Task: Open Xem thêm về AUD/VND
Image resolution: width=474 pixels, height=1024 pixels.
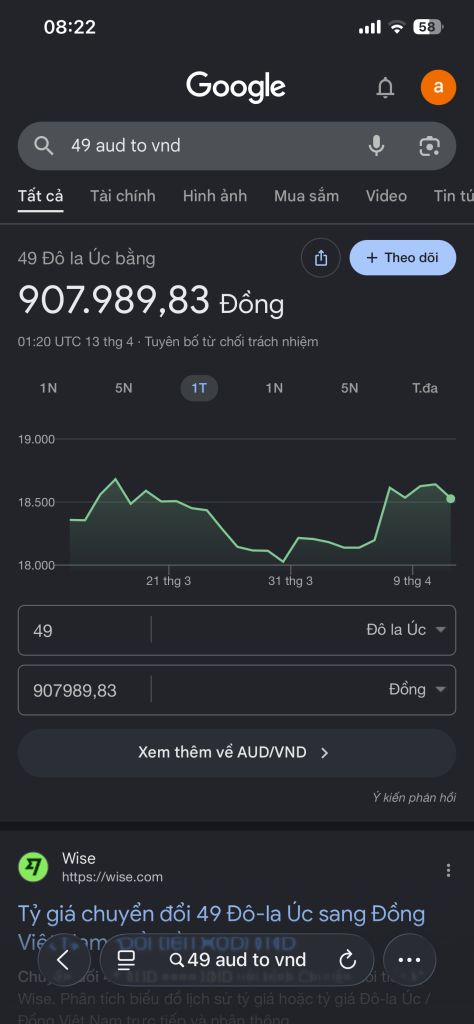Action: 236,752
